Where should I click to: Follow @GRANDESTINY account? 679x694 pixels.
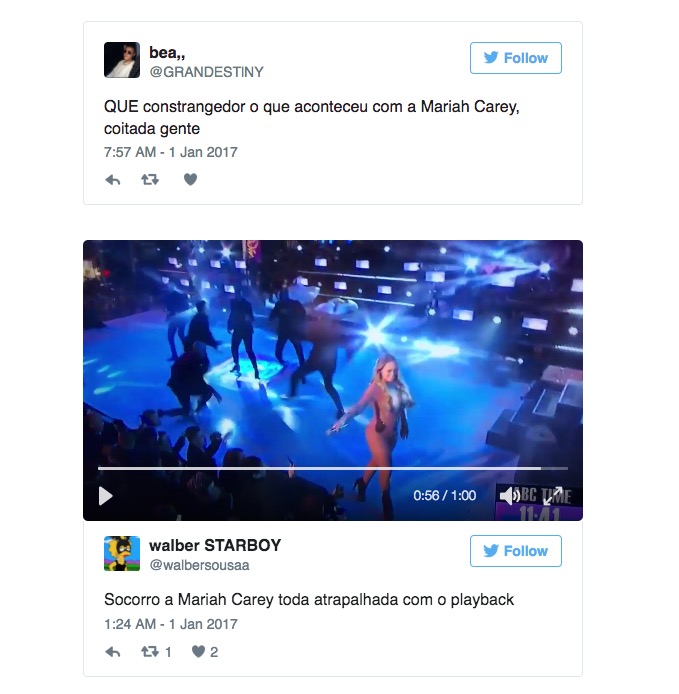[x=516, y=58]
